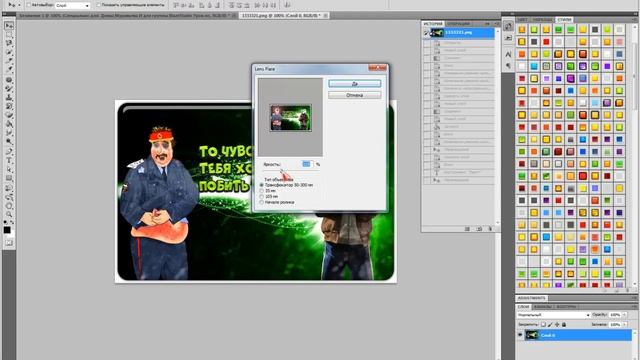This screenshot has width=640, height=360.
Task: Open collapsed Character panel icon
Action: (x=508, y=54)
